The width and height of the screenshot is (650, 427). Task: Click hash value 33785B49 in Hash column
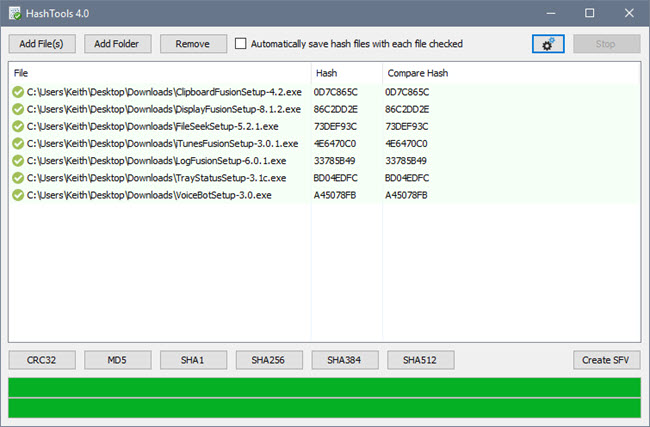click(x=334, y=160)
